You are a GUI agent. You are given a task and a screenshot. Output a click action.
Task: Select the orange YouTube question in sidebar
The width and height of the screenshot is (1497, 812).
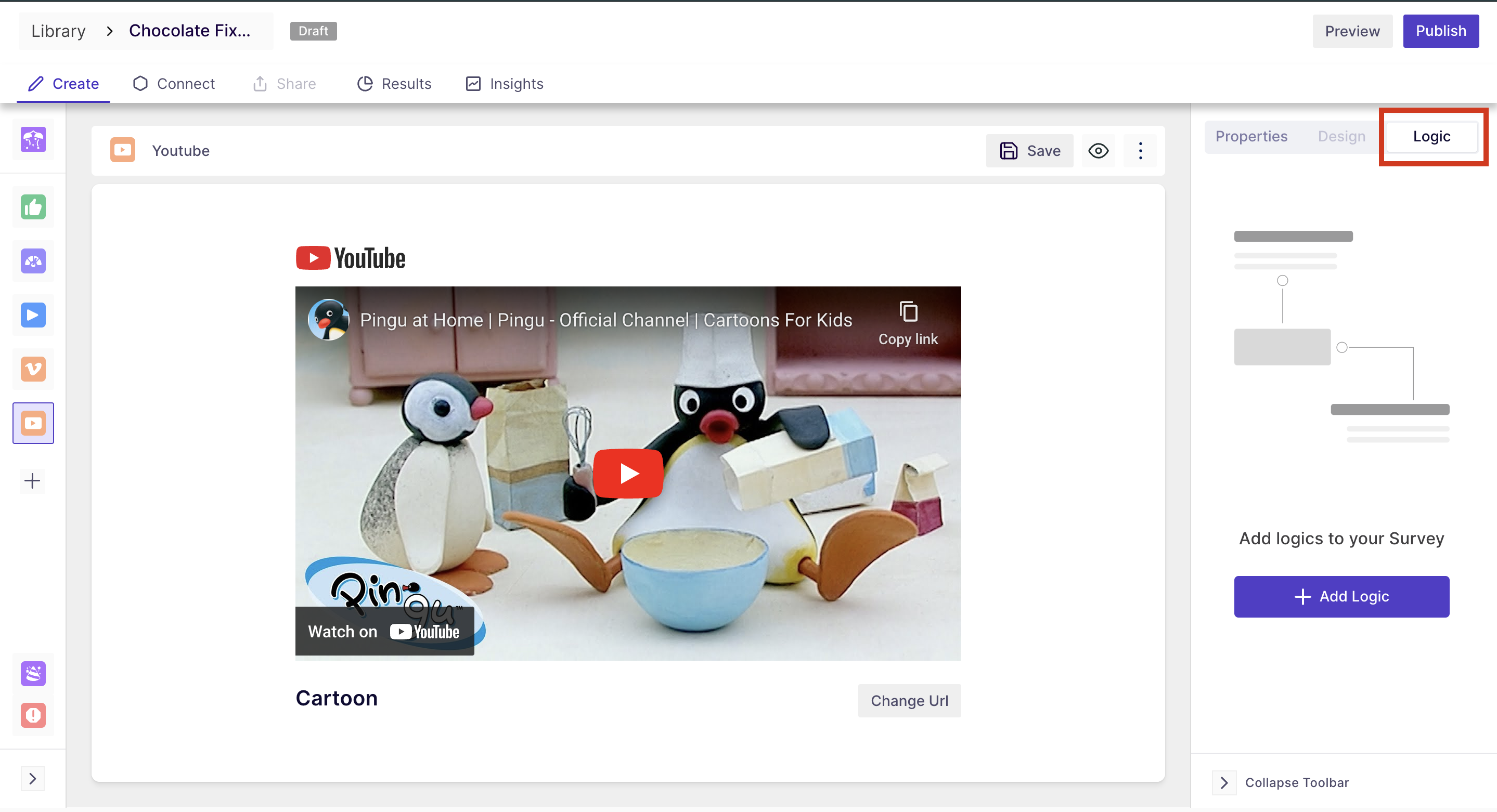(x=33, y=423)
